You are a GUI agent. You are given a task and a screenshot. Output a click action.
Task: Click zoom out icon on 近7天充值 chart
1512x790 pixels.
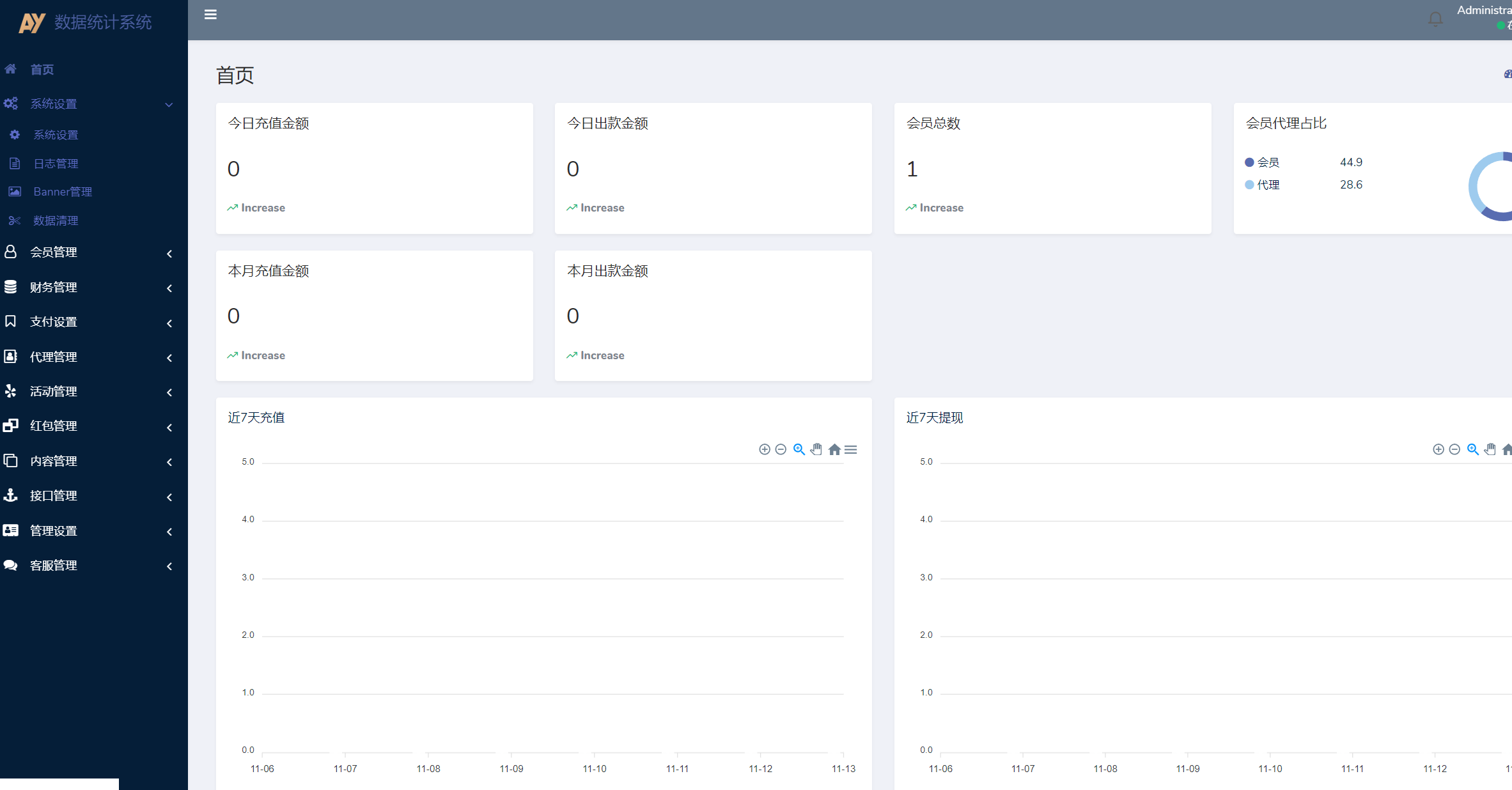pyautogui.click(x=781, y=449)
